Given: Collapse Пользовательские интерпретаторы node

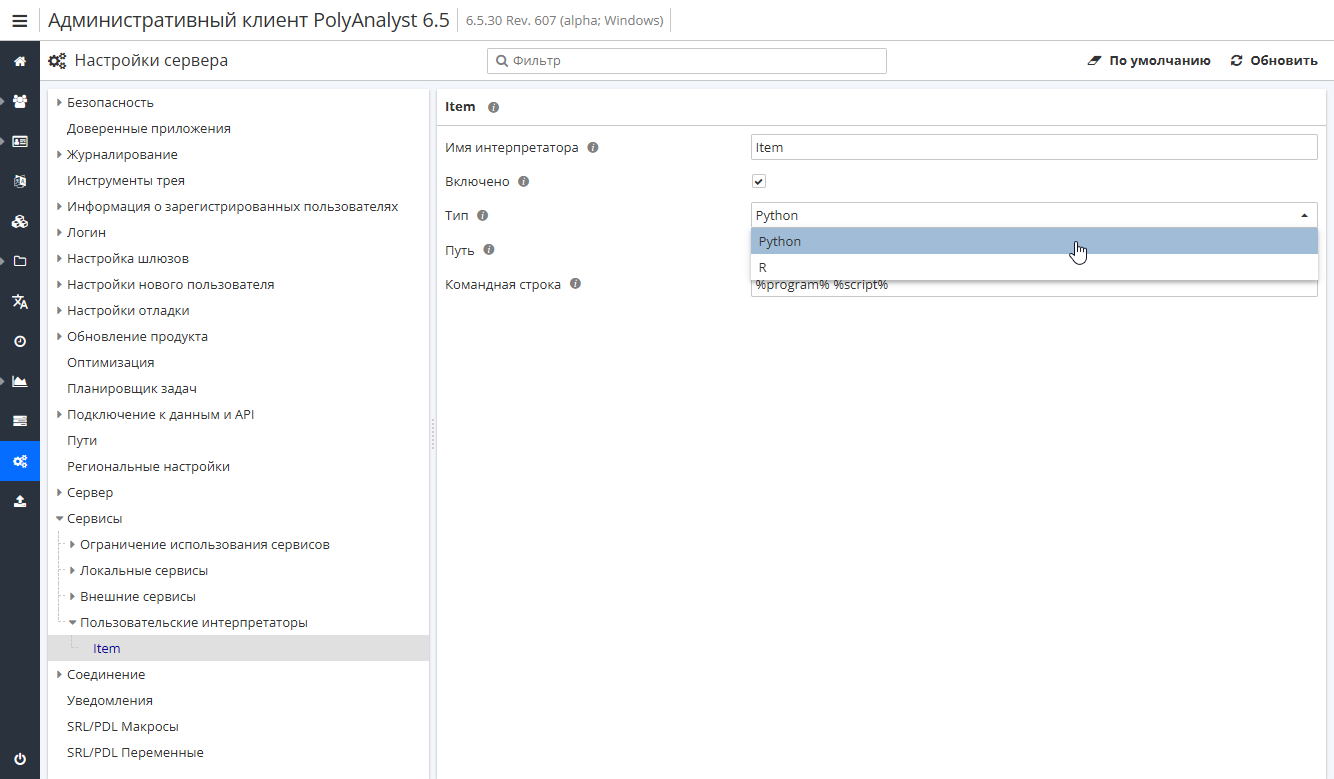Looking at the screenshot, I should point(72,622).
